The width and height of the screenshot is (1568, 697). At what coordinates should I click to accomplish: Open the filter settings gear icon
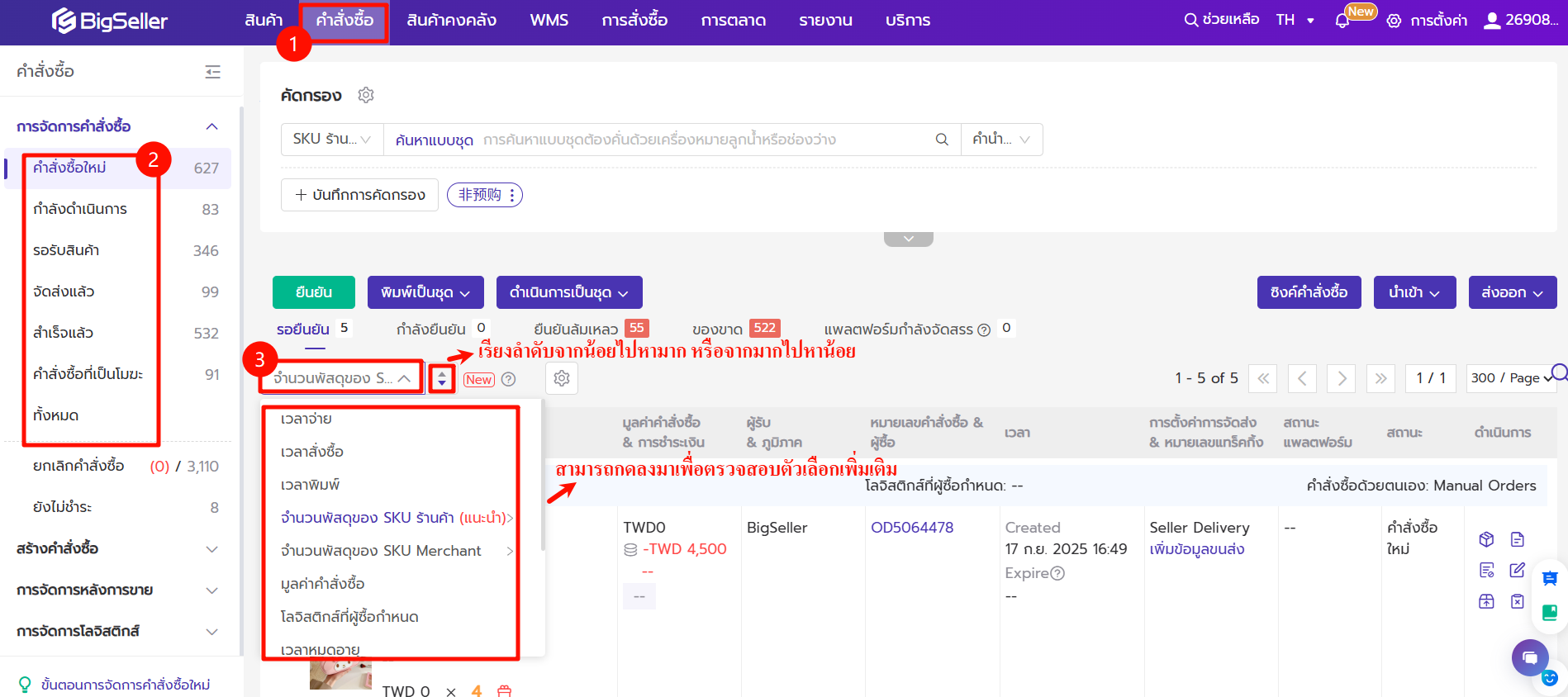click(366, 95)
